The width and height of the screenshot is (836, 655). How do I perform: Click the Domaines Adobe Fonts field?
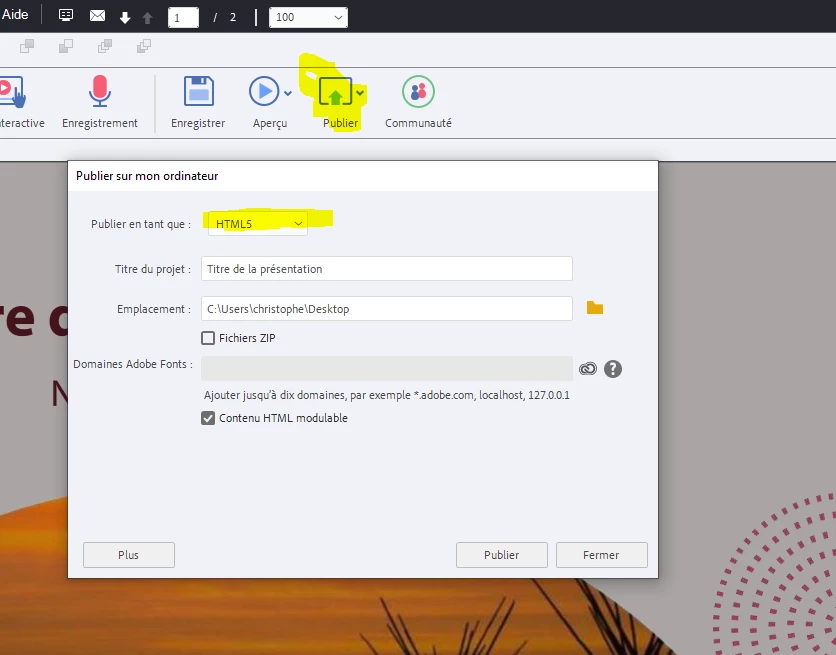tap(387, 368)
